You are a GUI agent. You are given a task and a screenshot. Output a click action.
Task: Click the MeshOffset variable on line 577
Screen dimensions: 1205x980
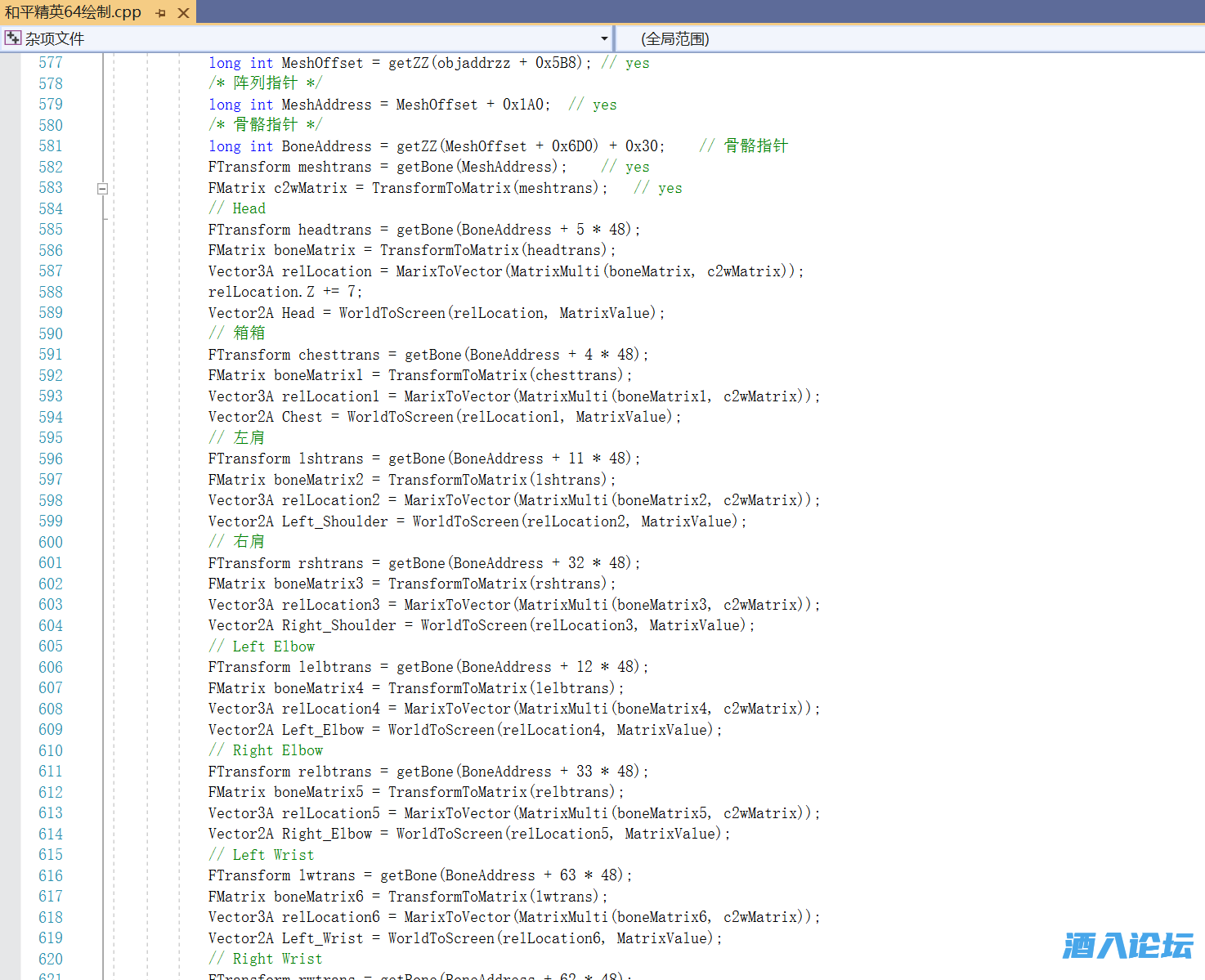coord(322,63)
